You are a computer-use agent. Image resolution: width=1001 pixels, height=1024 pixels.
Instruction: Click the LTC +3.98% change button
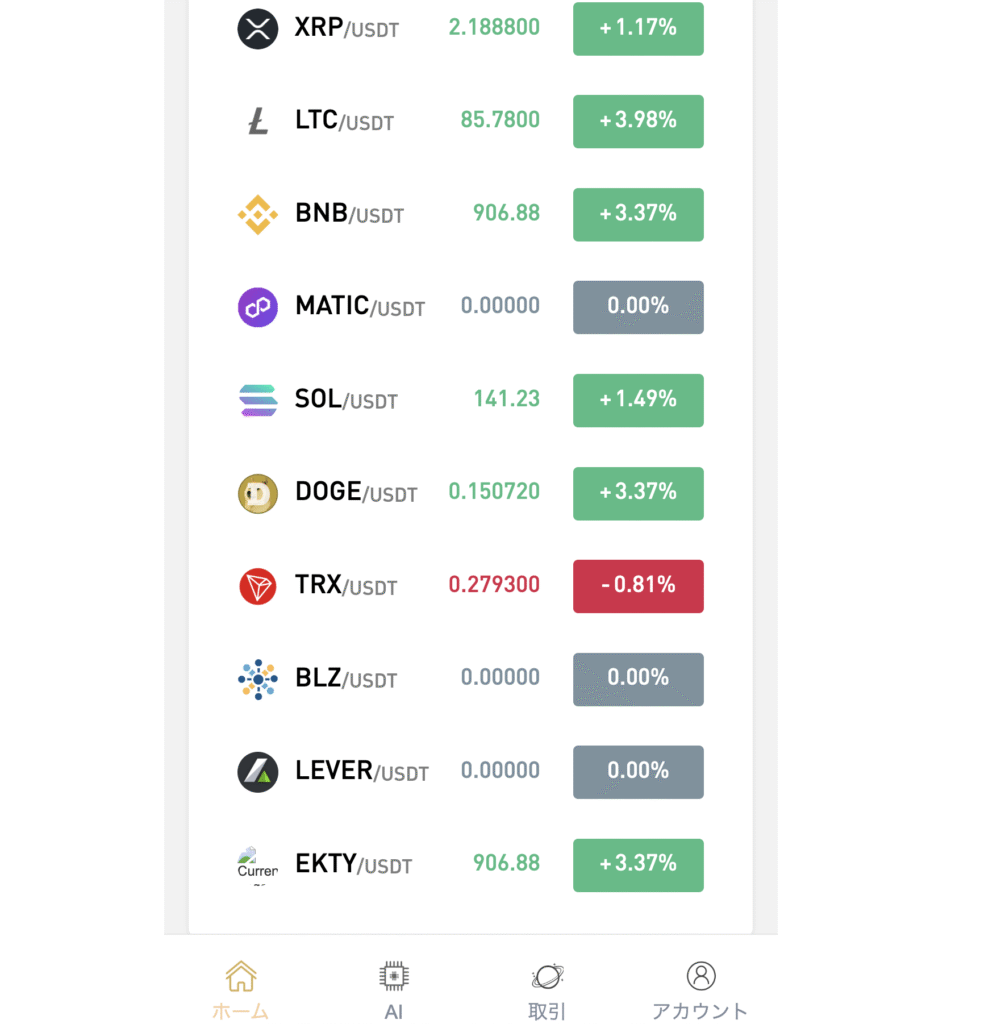pyautogui.click(x=638, y=121)
